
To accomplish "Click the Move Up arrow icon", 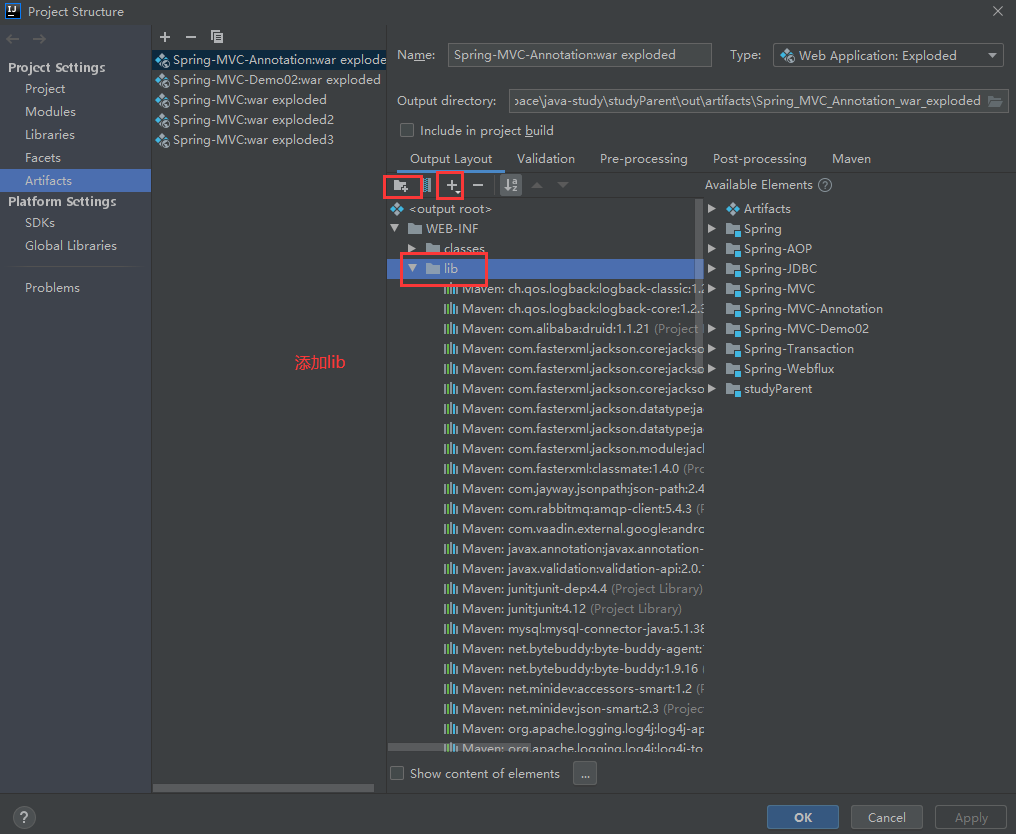I will (537, 185).
